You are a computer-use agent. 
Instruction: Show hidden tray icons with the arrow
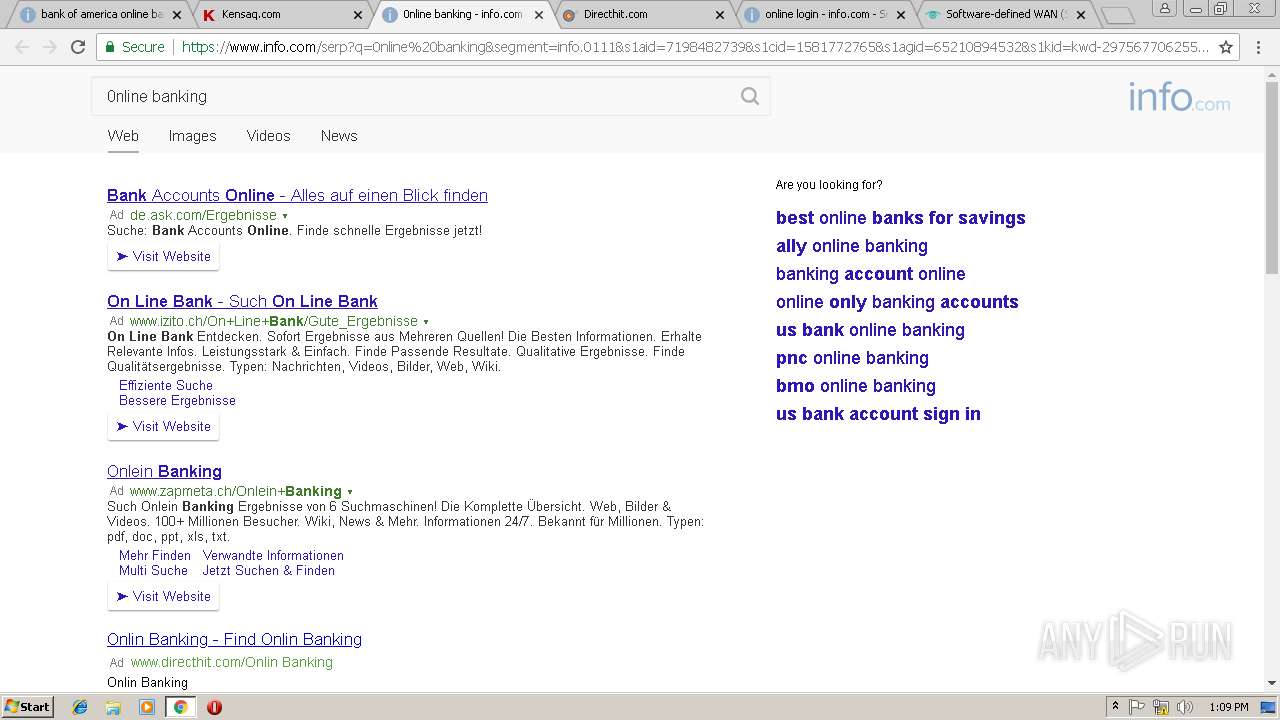pos(1115,707)
